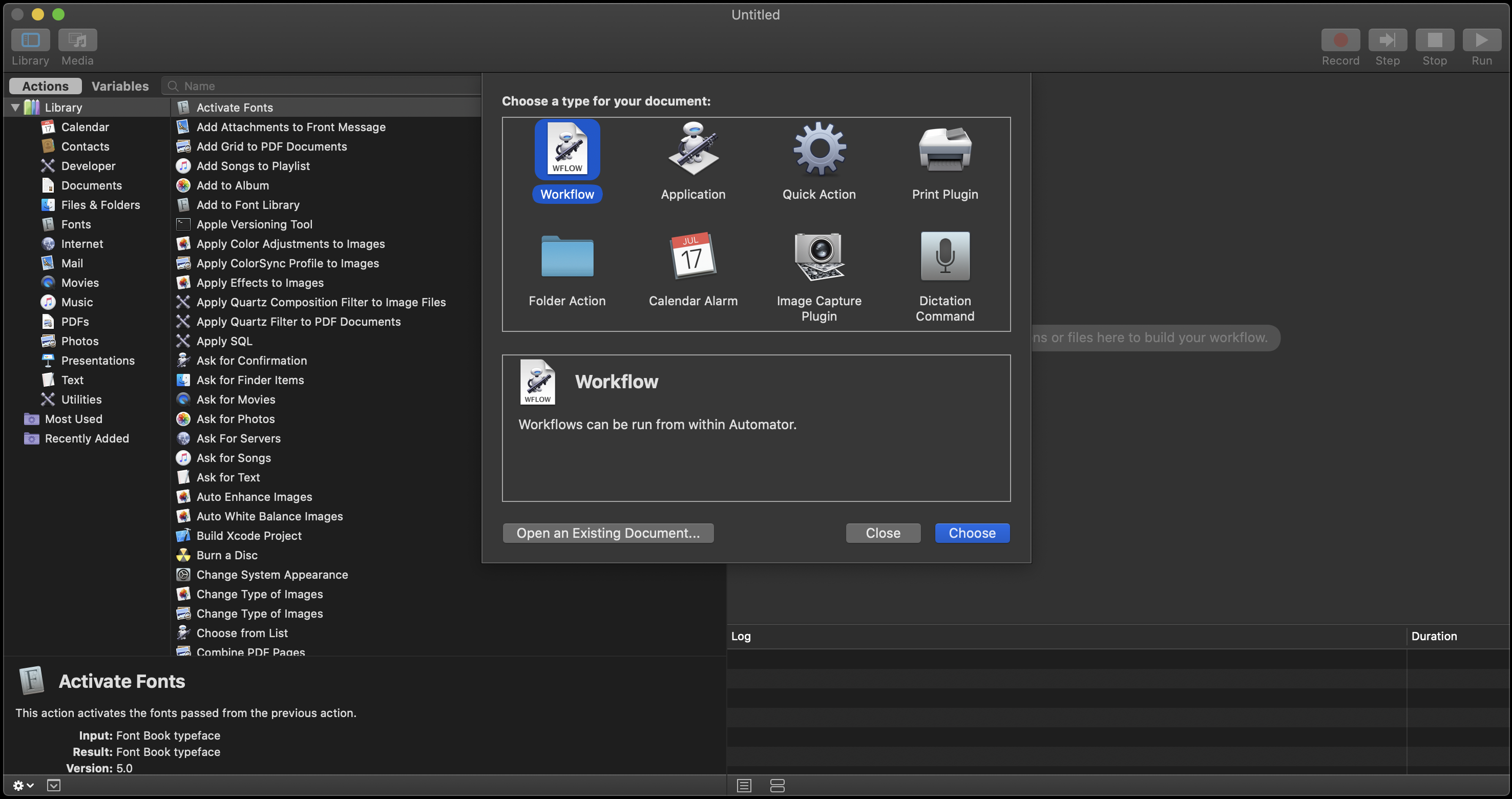Pick the Folder Action document type
The image size is (1512, 799).
point(567,257)
